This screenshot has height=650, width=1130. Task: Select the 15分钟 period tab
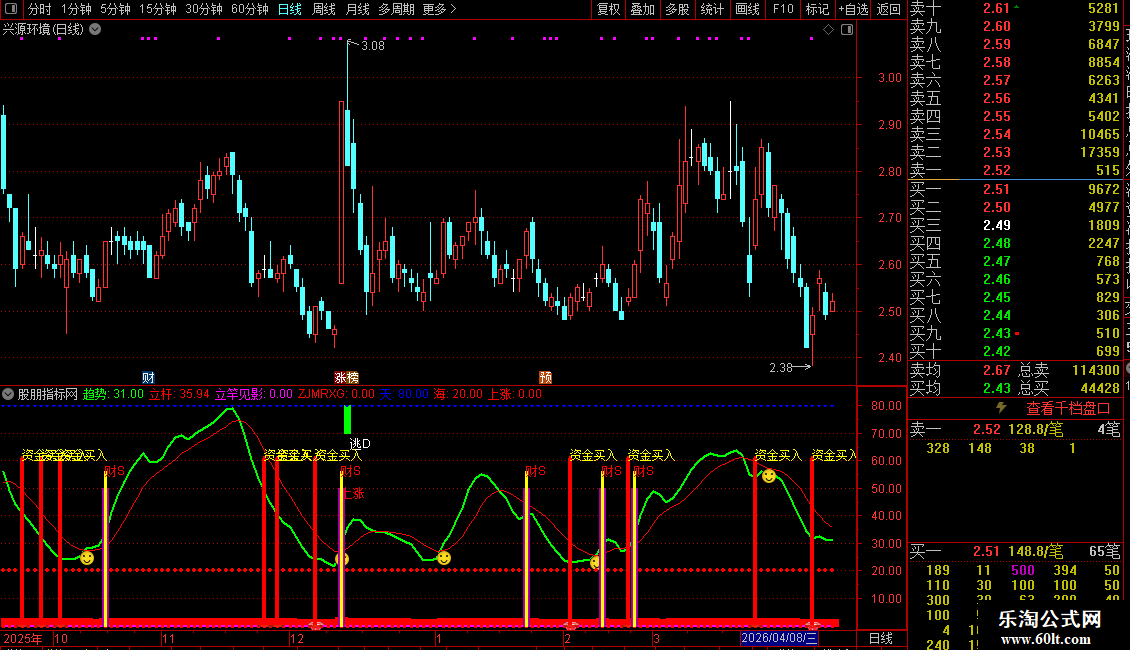158,9
